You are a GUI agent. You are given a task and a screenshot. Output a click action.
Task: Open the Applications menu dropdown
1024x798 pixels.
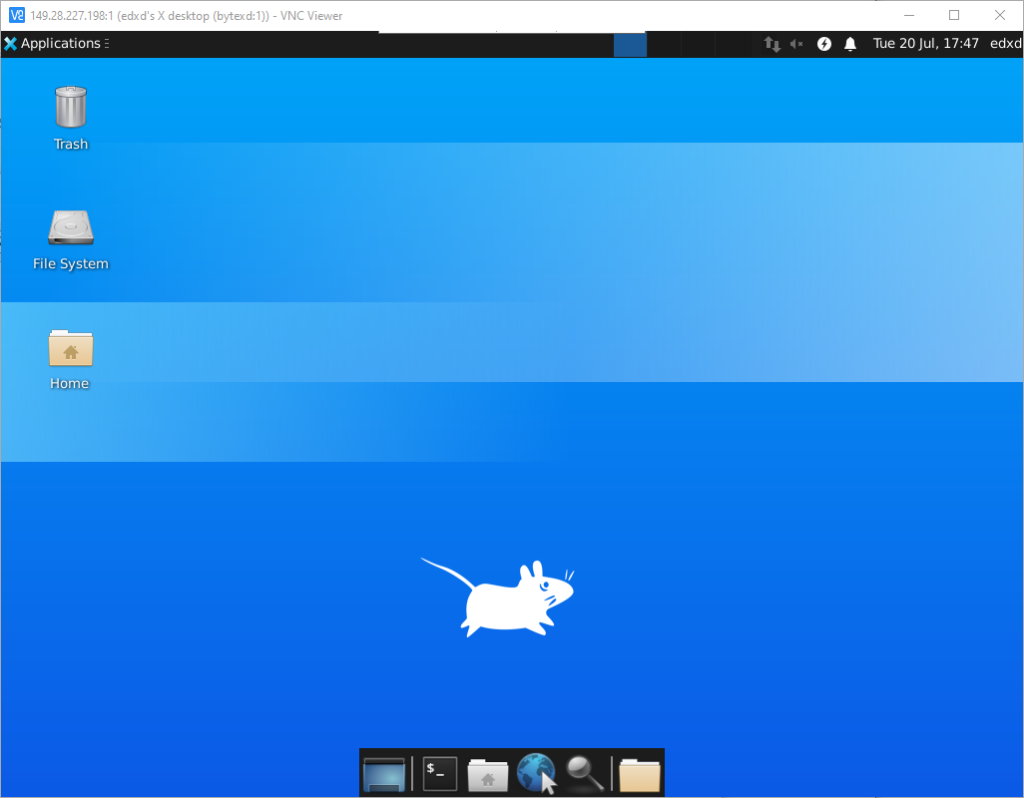tap(55, 43)
